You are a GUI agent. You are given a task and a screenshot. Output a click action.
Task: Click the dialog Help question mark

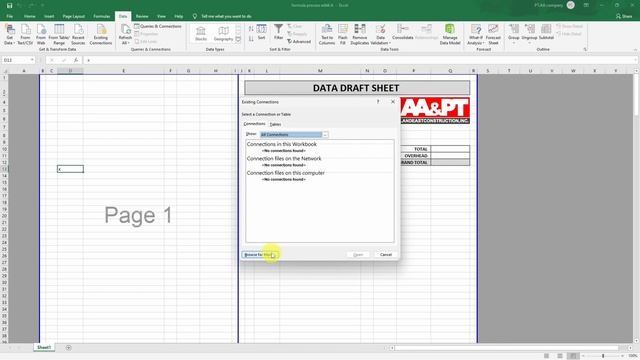pyautogui.click(x=378, y=102)
